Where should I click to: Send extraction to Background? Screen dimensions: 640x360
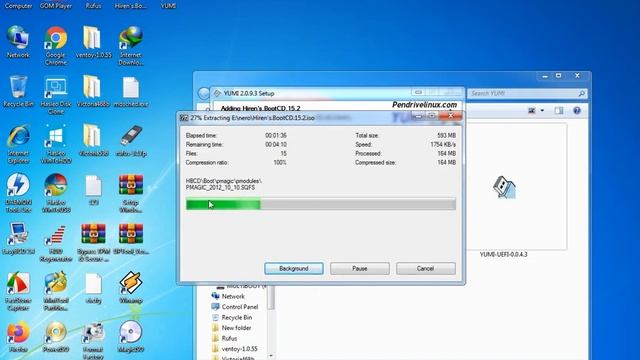294,269
